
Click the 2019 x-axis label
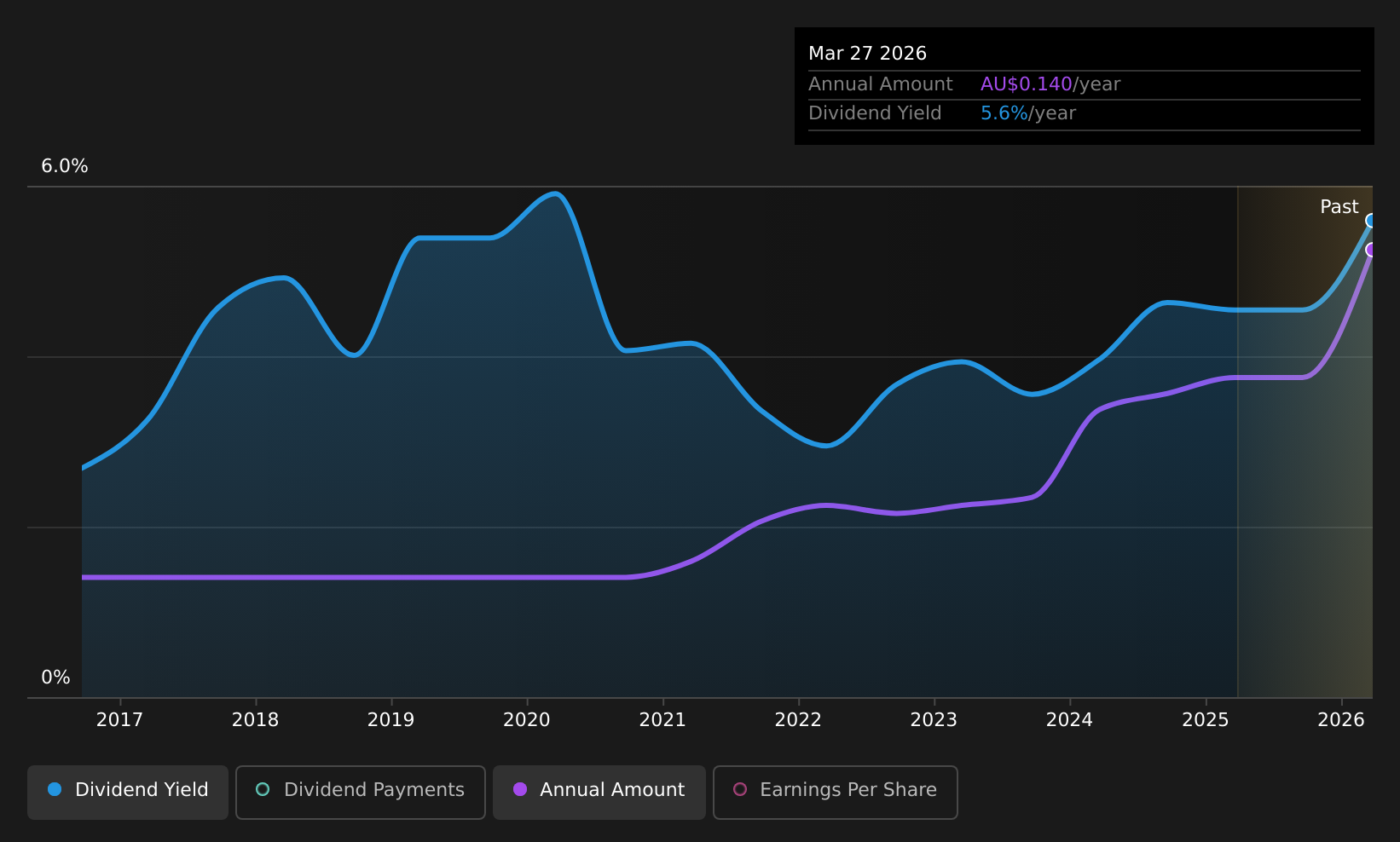[390, 720]
